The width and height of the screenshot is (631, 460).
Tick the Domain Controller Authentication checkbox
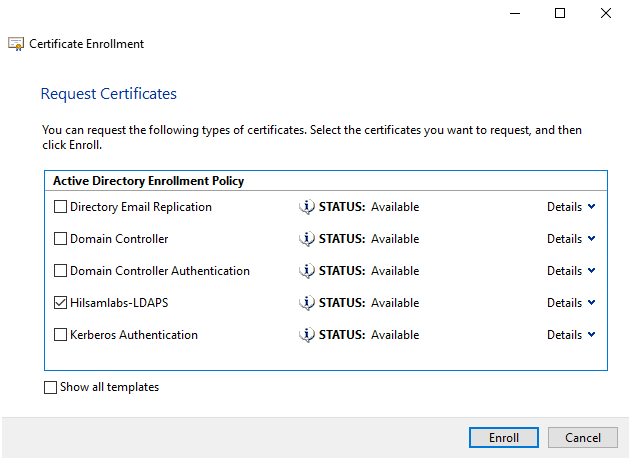60,271
